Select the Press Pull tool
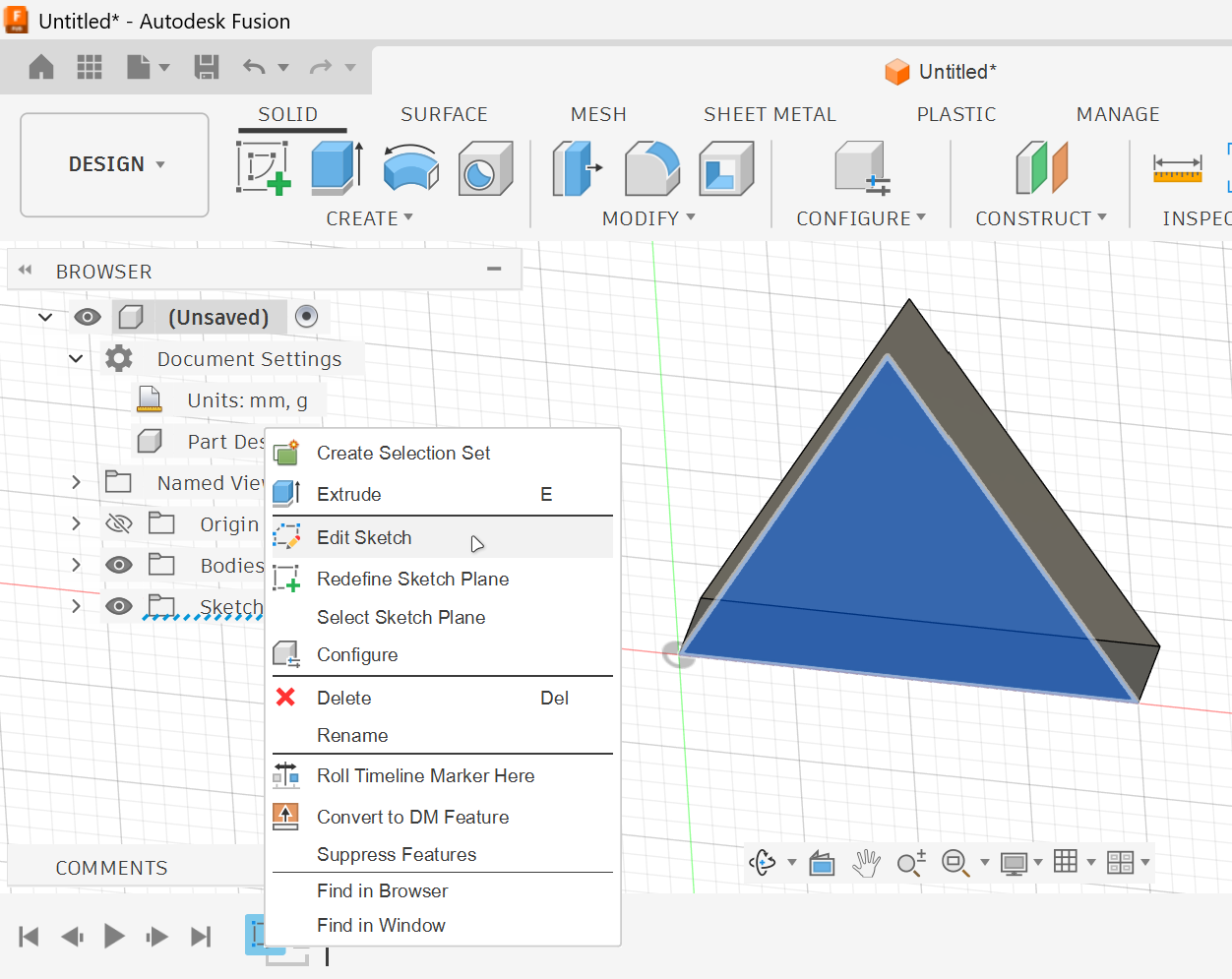This screenshot has width=1232, height=979. click(577, 168)
